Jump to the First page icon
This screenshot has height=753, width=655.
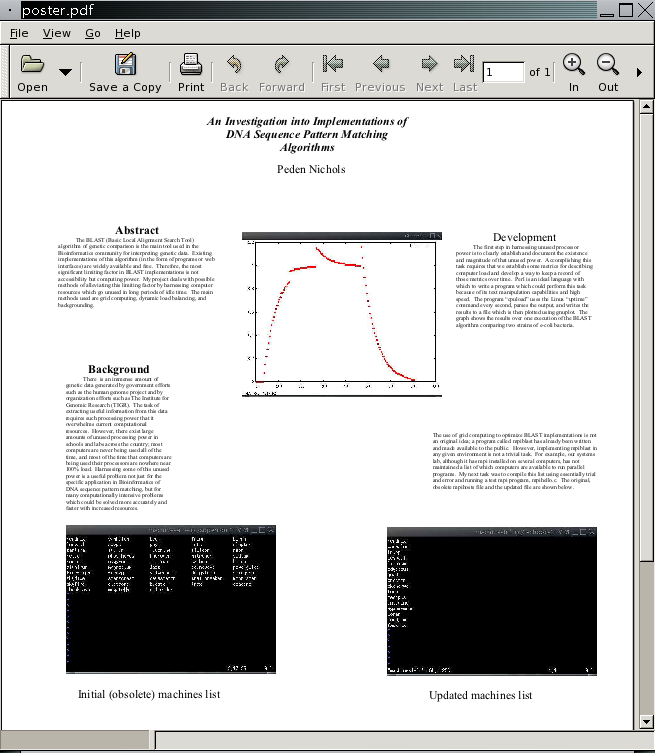[x=333, y=63]
